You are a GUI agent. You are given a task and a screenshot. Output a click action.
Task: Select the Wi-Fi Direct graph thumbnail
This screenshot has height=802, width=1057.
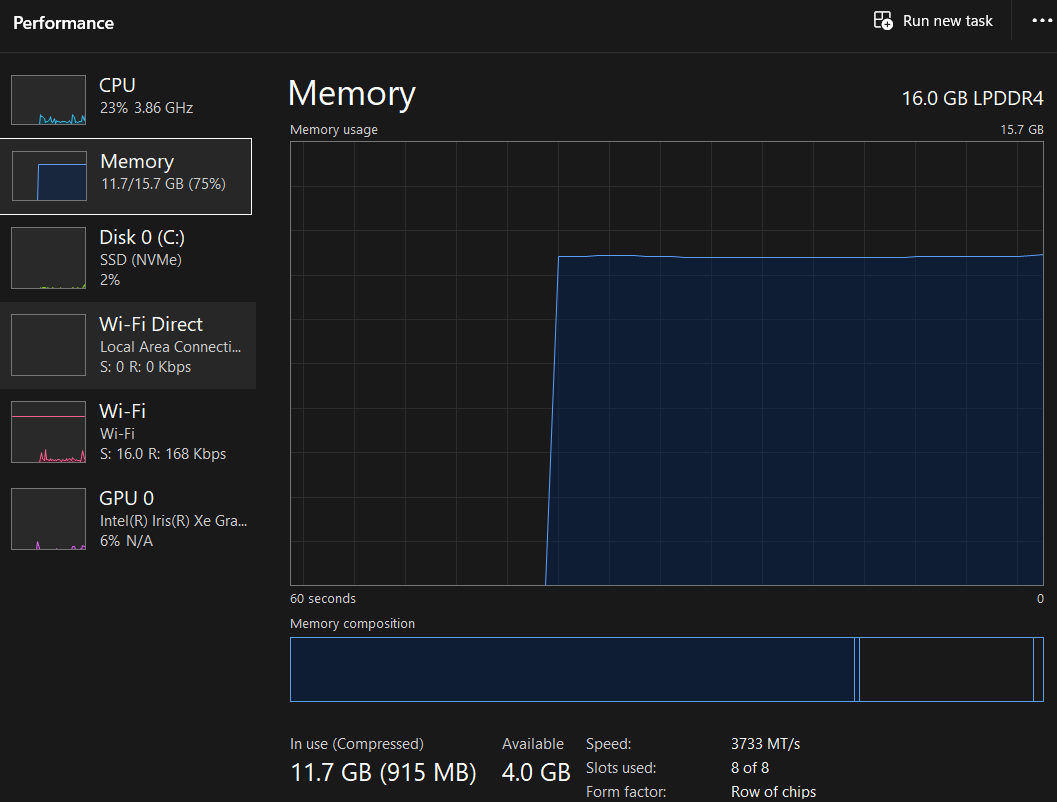(x=49, y=344)
